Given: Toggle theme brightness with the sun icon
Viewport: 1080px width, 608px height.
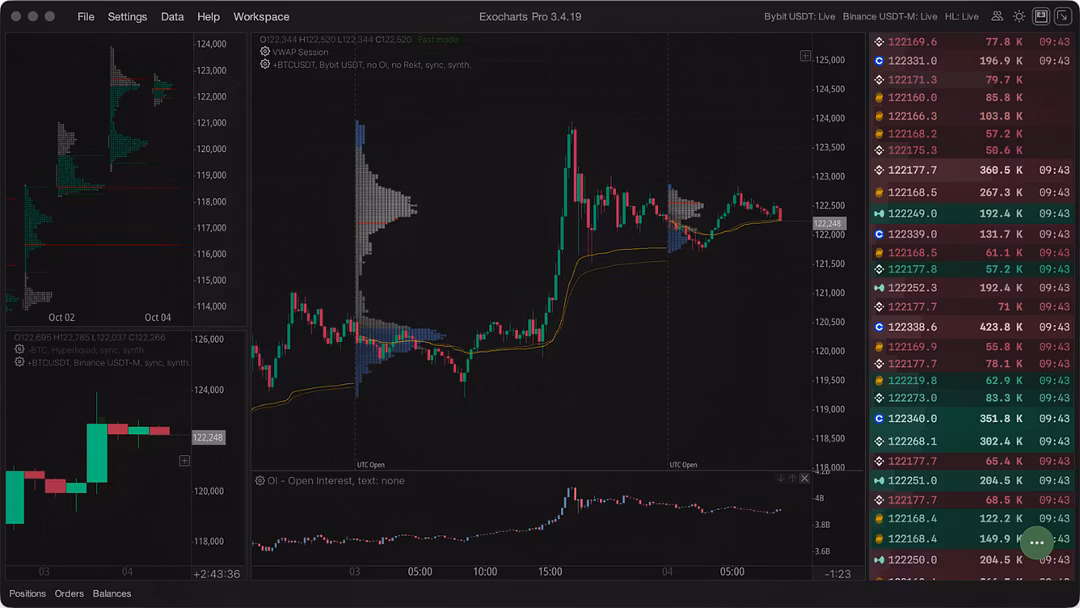Looking at the screenshot, I should [1019, 16].
